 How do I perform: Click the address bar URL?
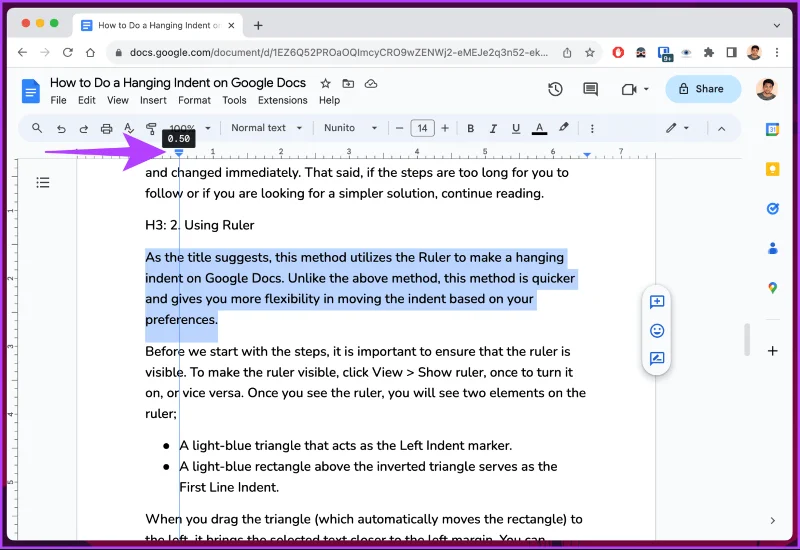339,52
